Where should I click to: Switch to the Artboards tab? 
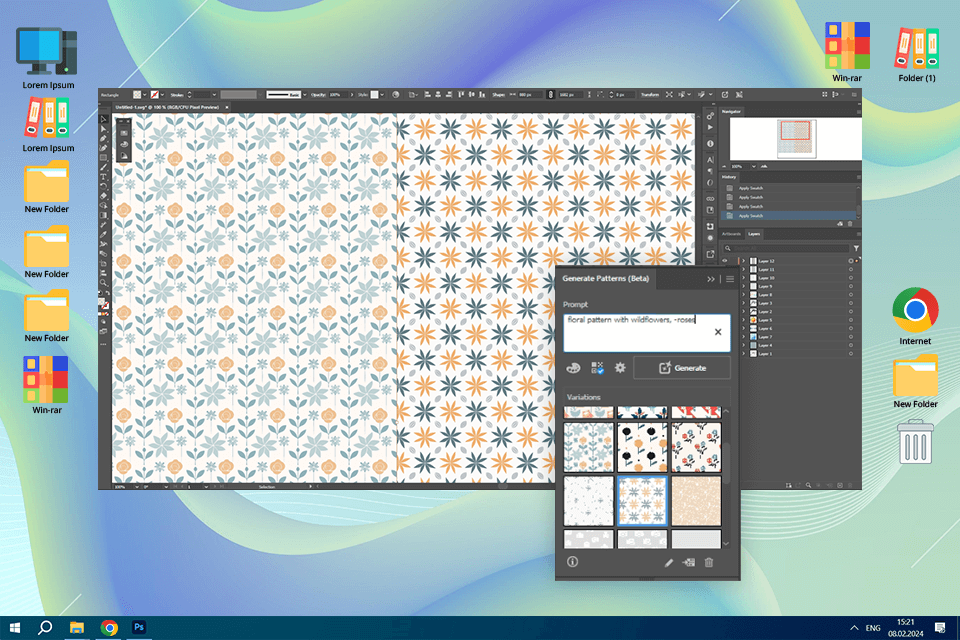(x=731, y=234)
